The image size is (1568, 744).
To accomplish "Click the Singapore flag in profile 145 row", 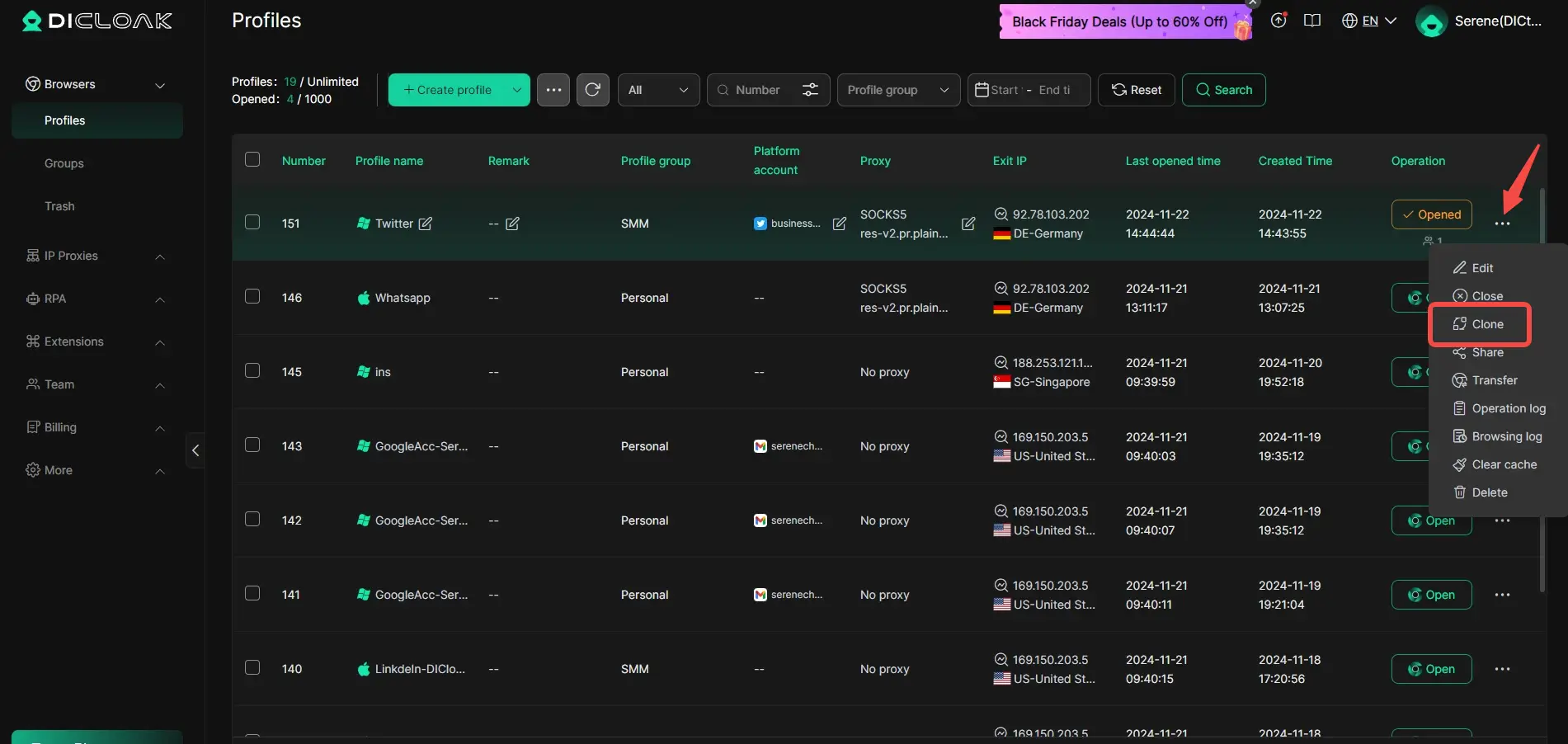I will [x=1002, y=382].
